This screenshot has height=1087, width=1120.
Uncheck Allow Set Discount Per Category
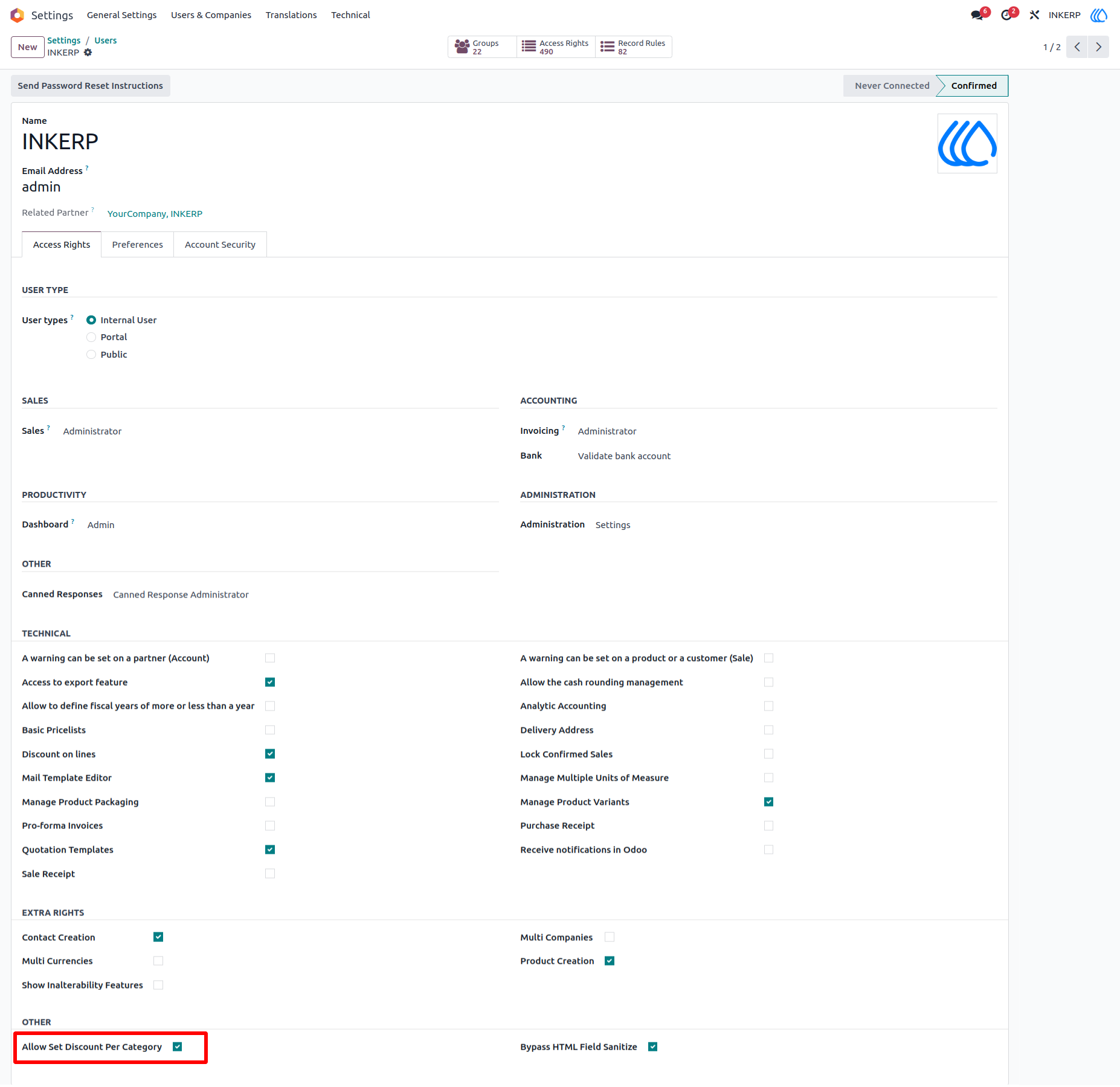[x=178, y=1047]
